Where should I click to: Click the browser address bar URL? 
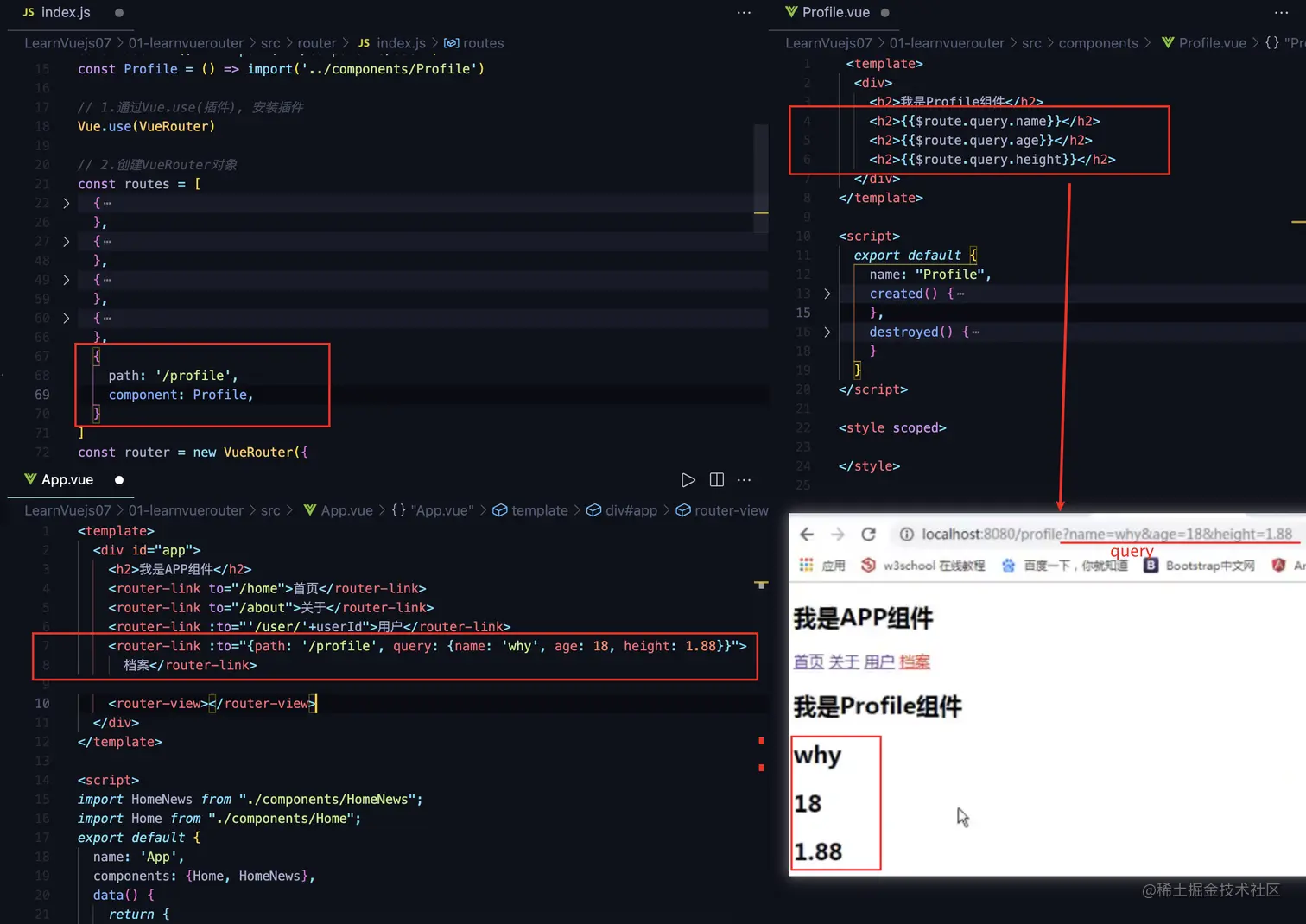(1106, 535)
